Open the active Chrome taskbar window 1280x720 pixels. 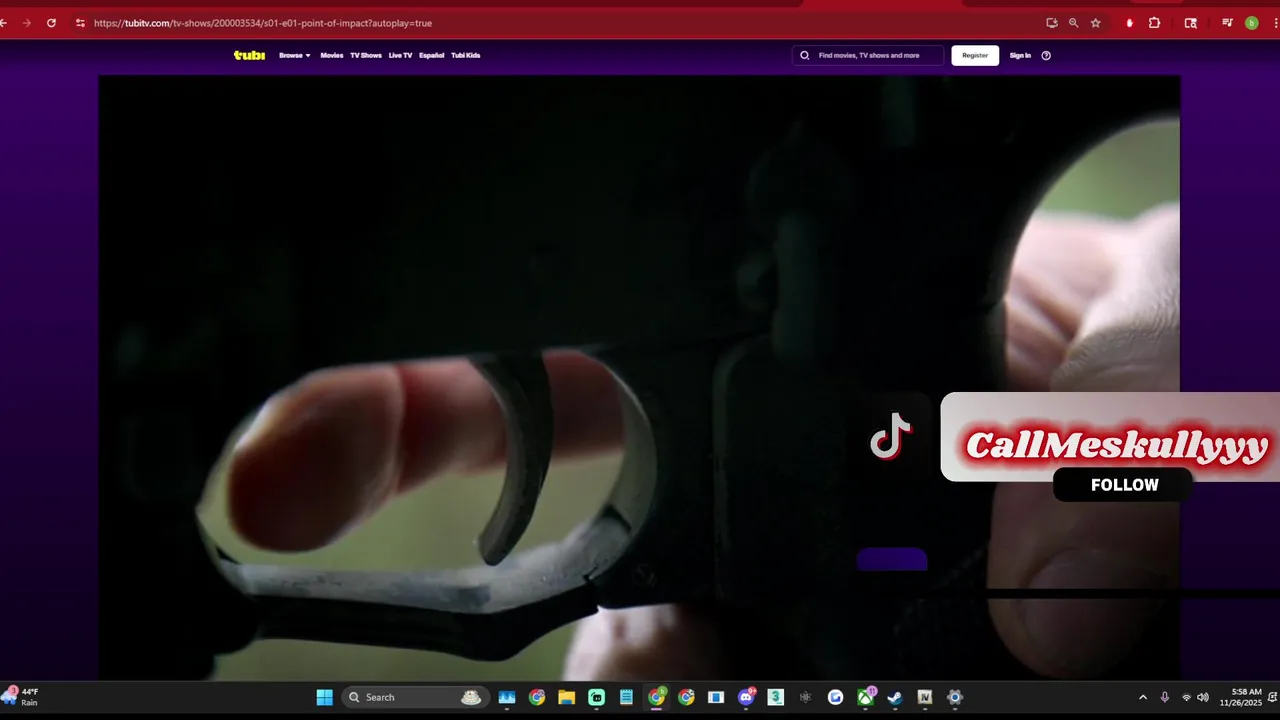click(656, 697)
